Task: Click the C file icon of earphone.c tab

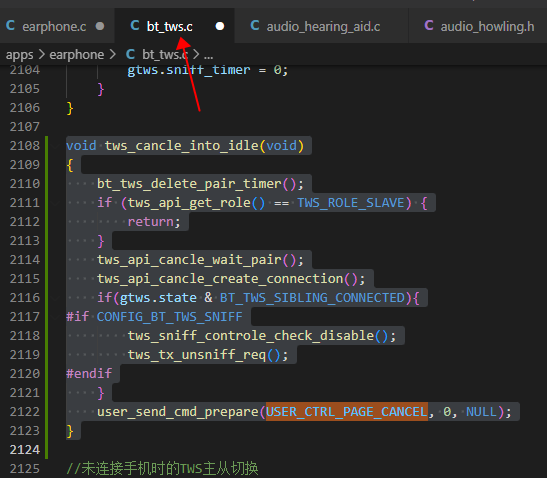Action: pyautogui.click(x=10, y=26)
